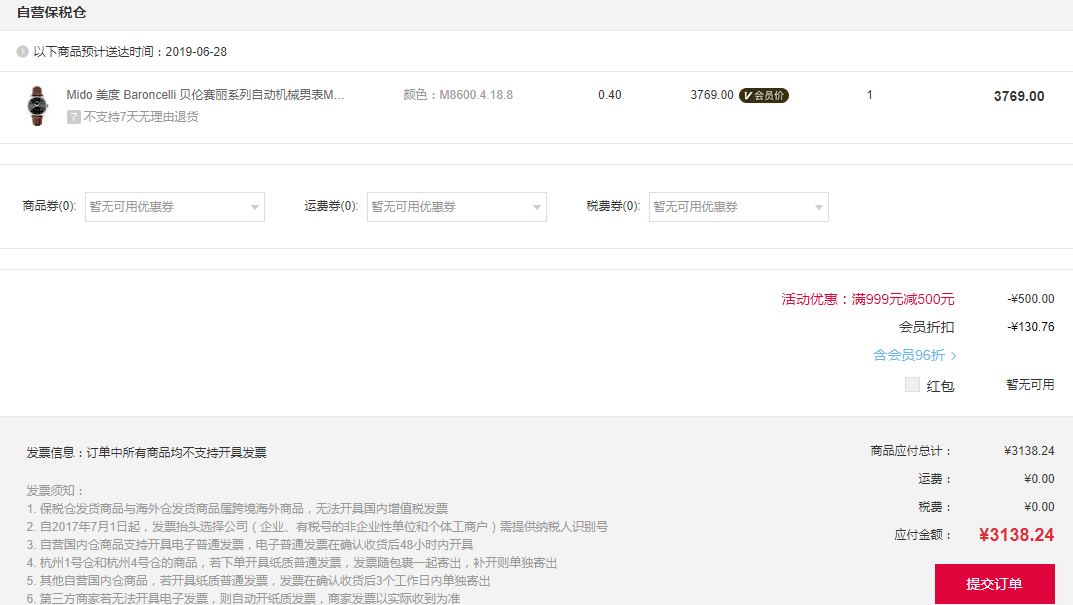
Task: Click the 会员价 badge next to 3769.00
Action: coord(764,96)
